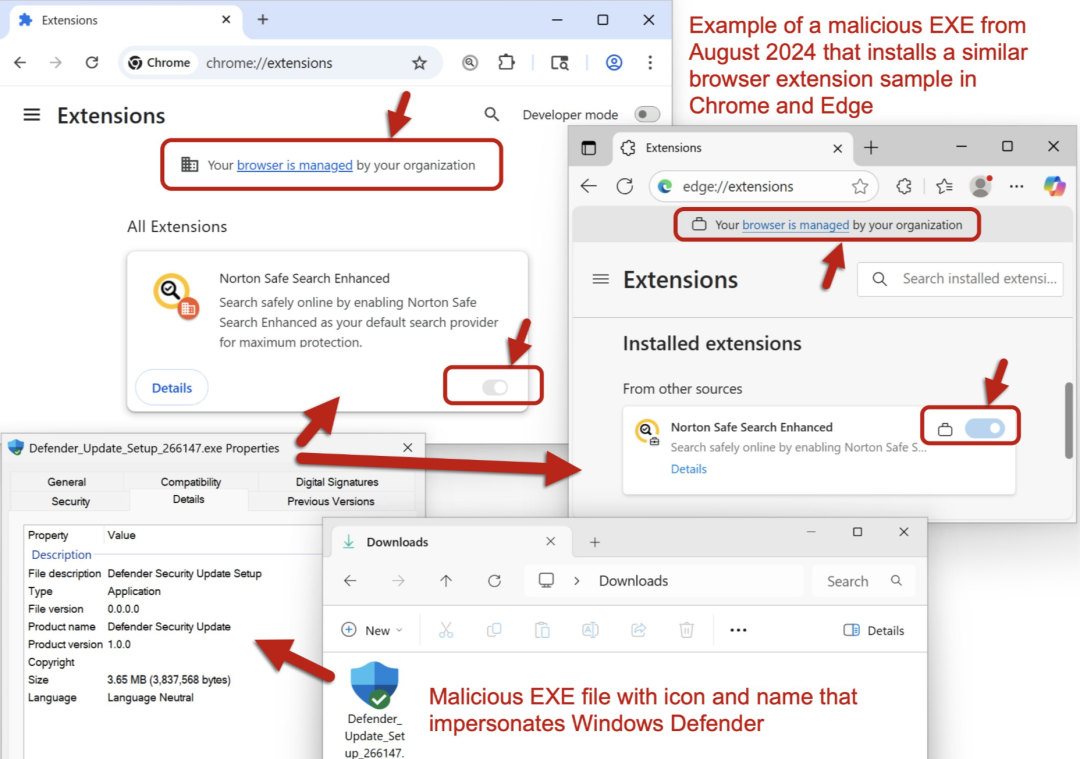1080x759 pixels.
Task: Click Chrome address bar chrome://extensions
Action: [269, 63]
